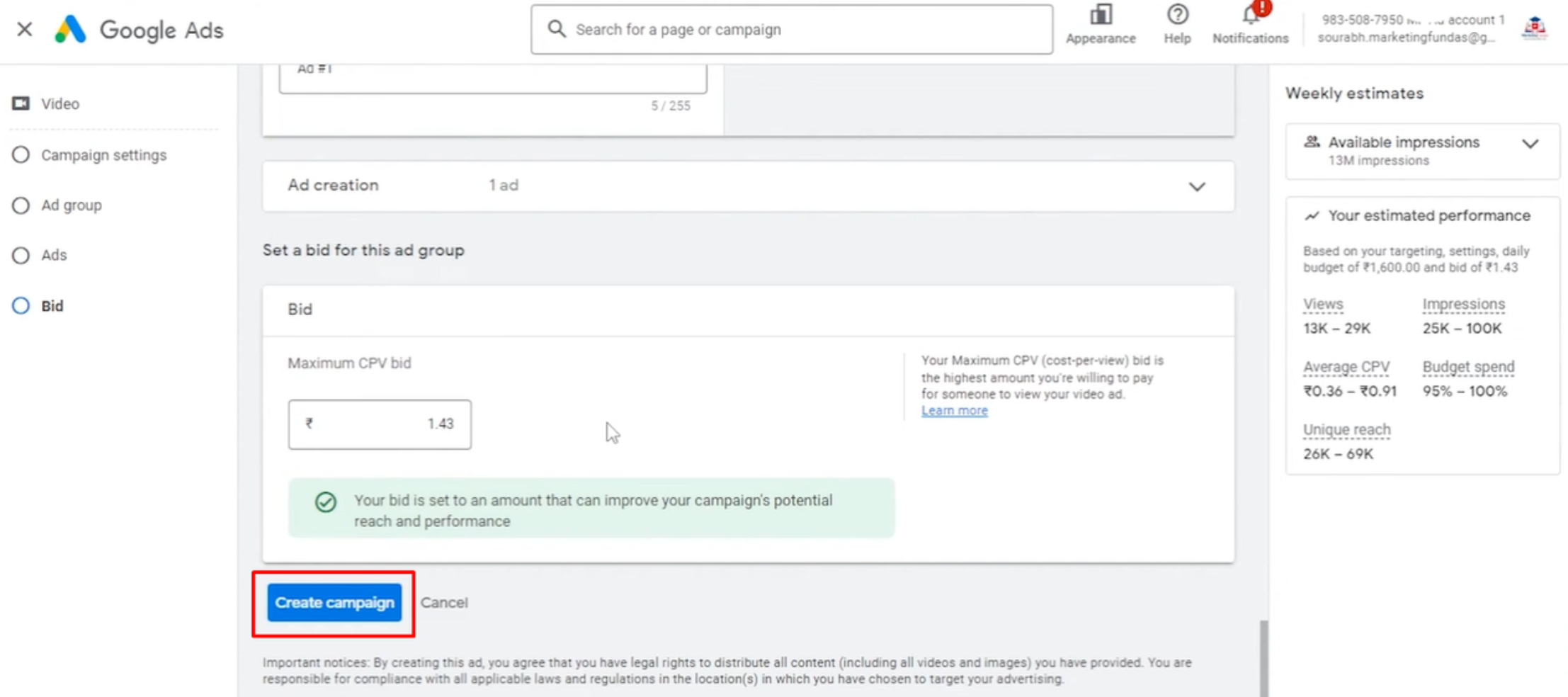Select the Ad group step circle
1568x697 pixels.
pyautogui.click(x=21, y=205)
